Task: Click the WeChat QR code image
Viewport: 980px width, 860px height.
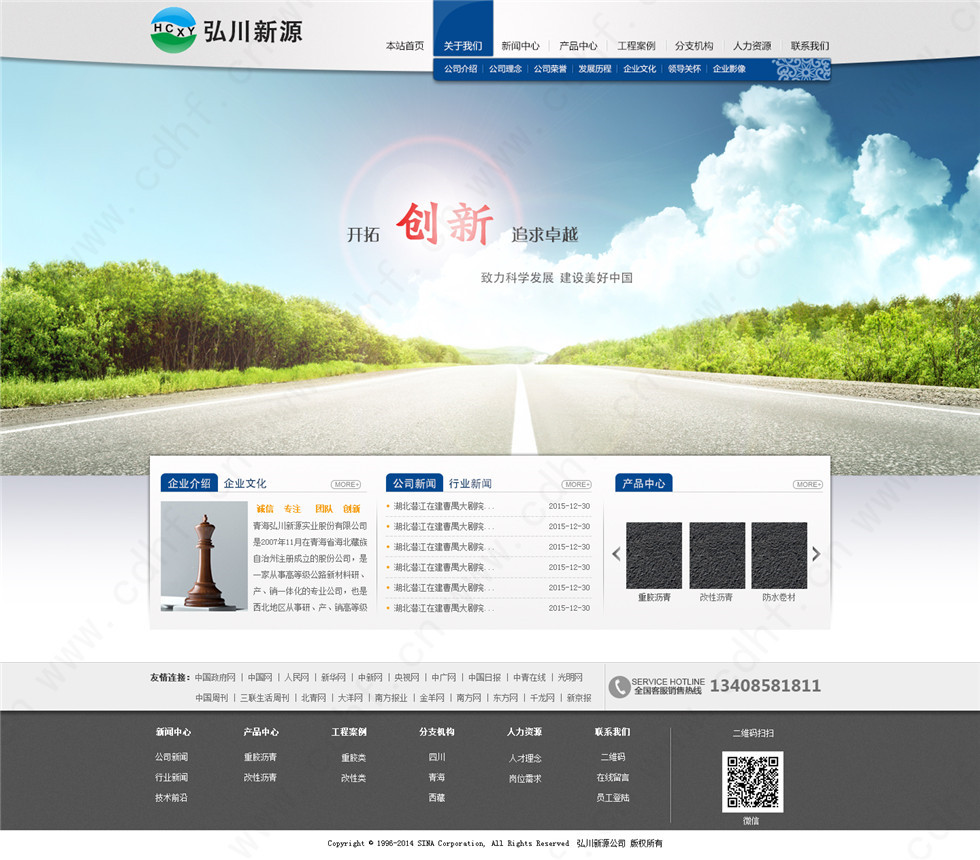Action: [752, 781]
